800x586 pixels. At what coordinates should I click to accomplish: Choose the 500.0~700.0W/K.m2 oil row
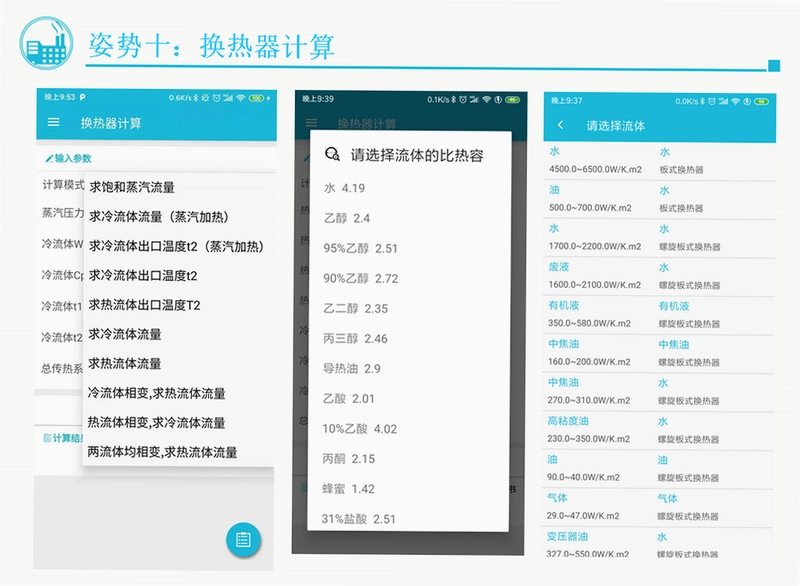click(x=660, y=200)
